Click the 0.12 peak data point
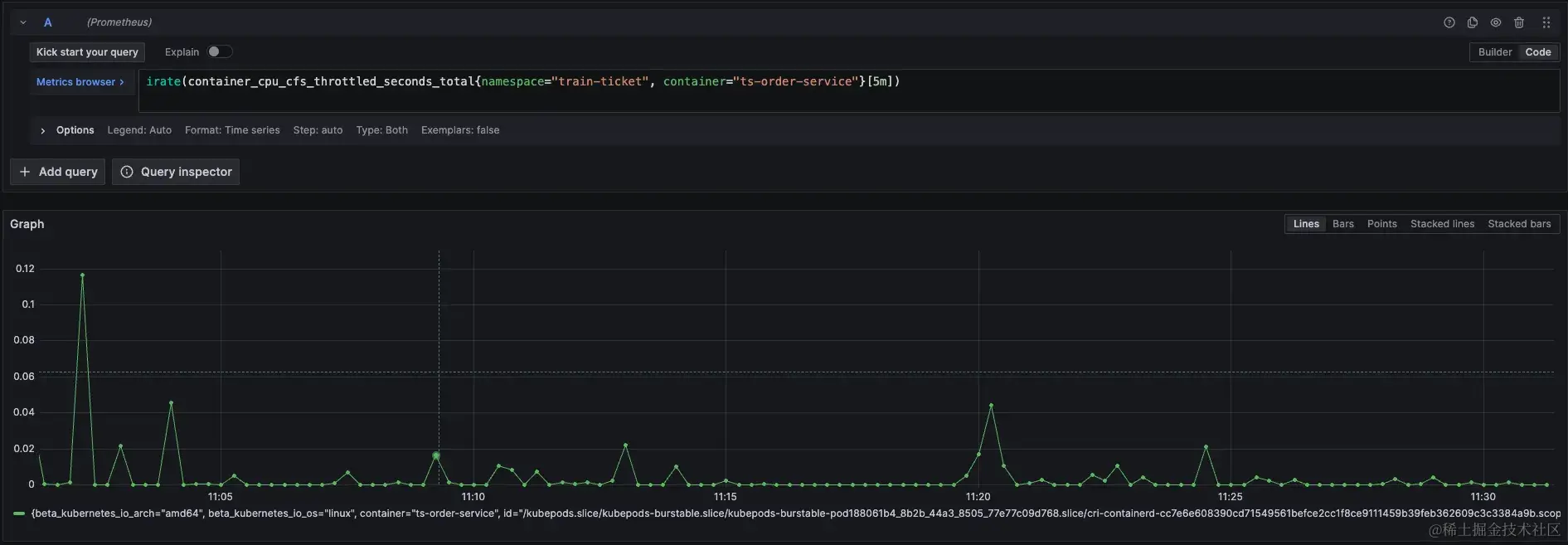This screenshot has width=1568, height=545. [82, 275]
